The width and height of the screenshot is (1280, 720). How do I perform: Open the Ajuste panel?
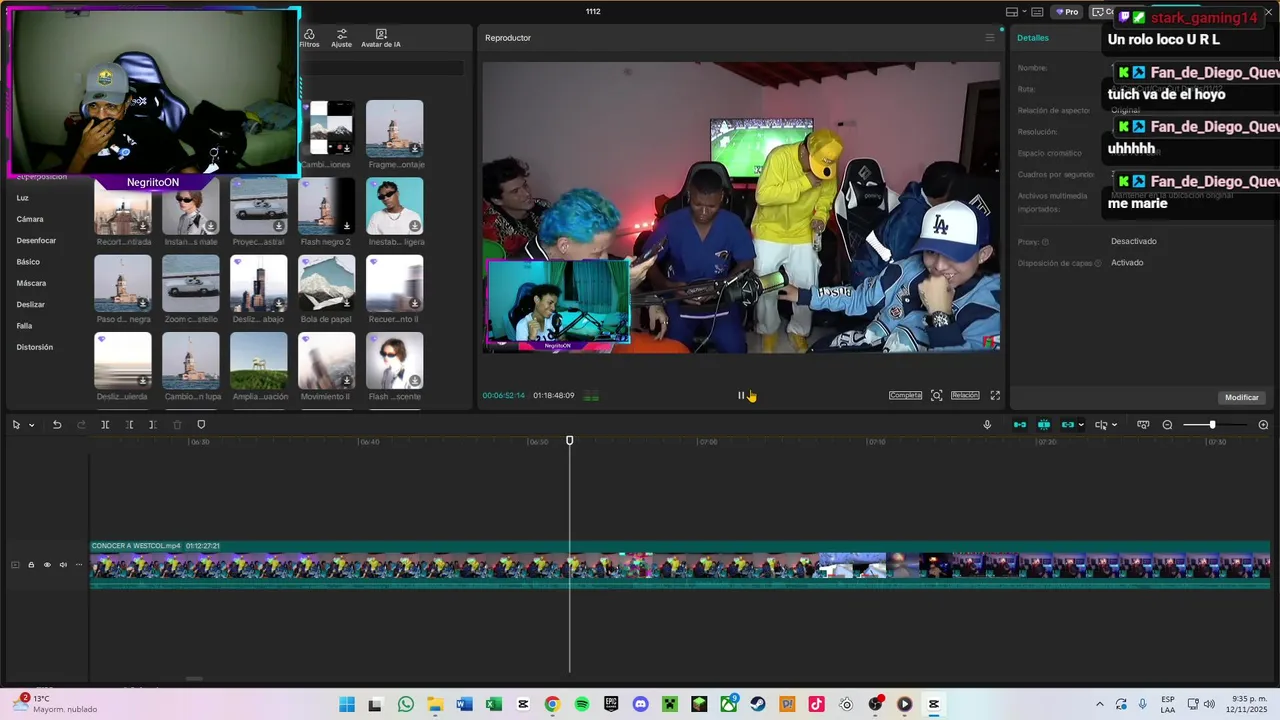coord(342,38)
